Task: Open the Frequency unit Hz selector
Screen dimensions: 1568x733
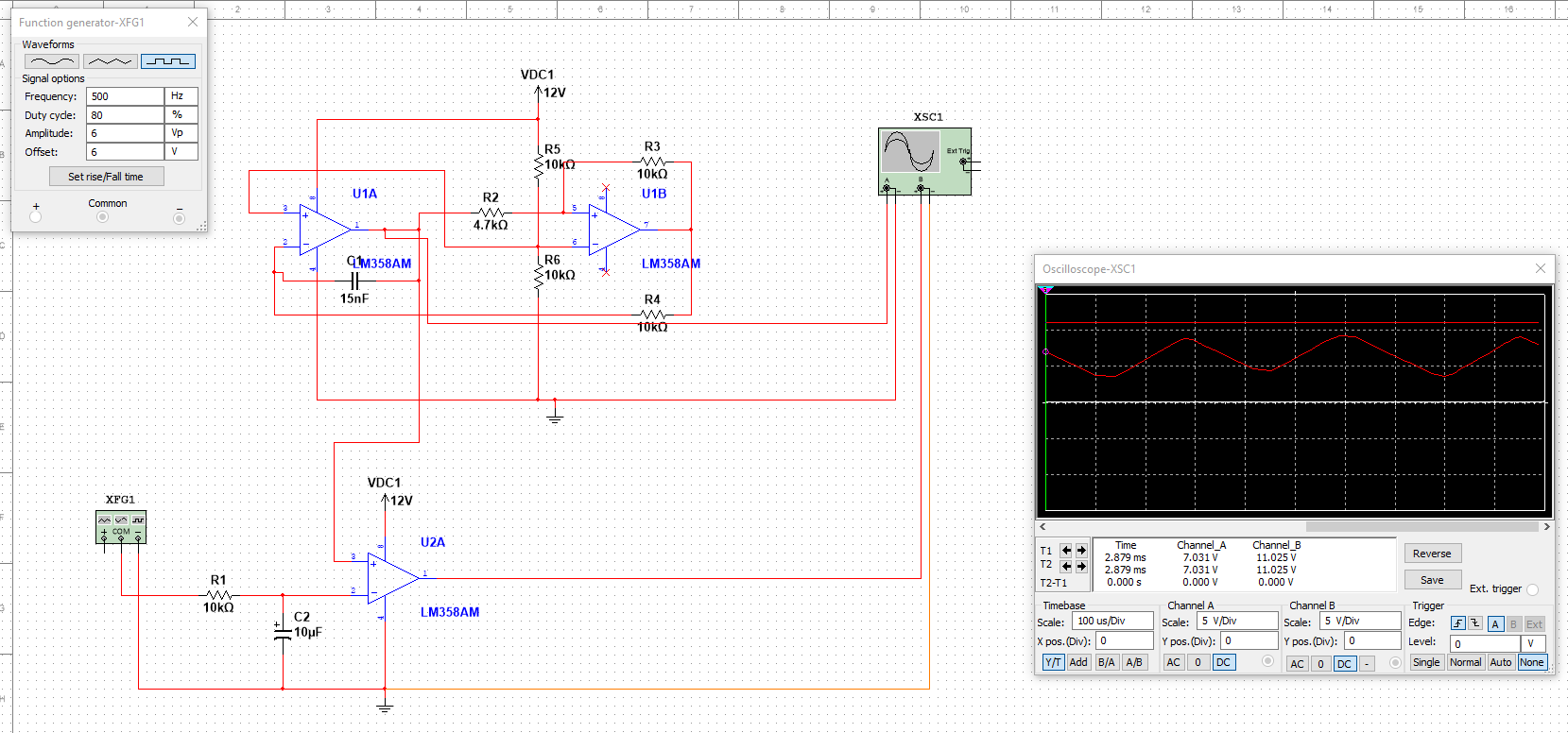Action: [x=181, y=96]
